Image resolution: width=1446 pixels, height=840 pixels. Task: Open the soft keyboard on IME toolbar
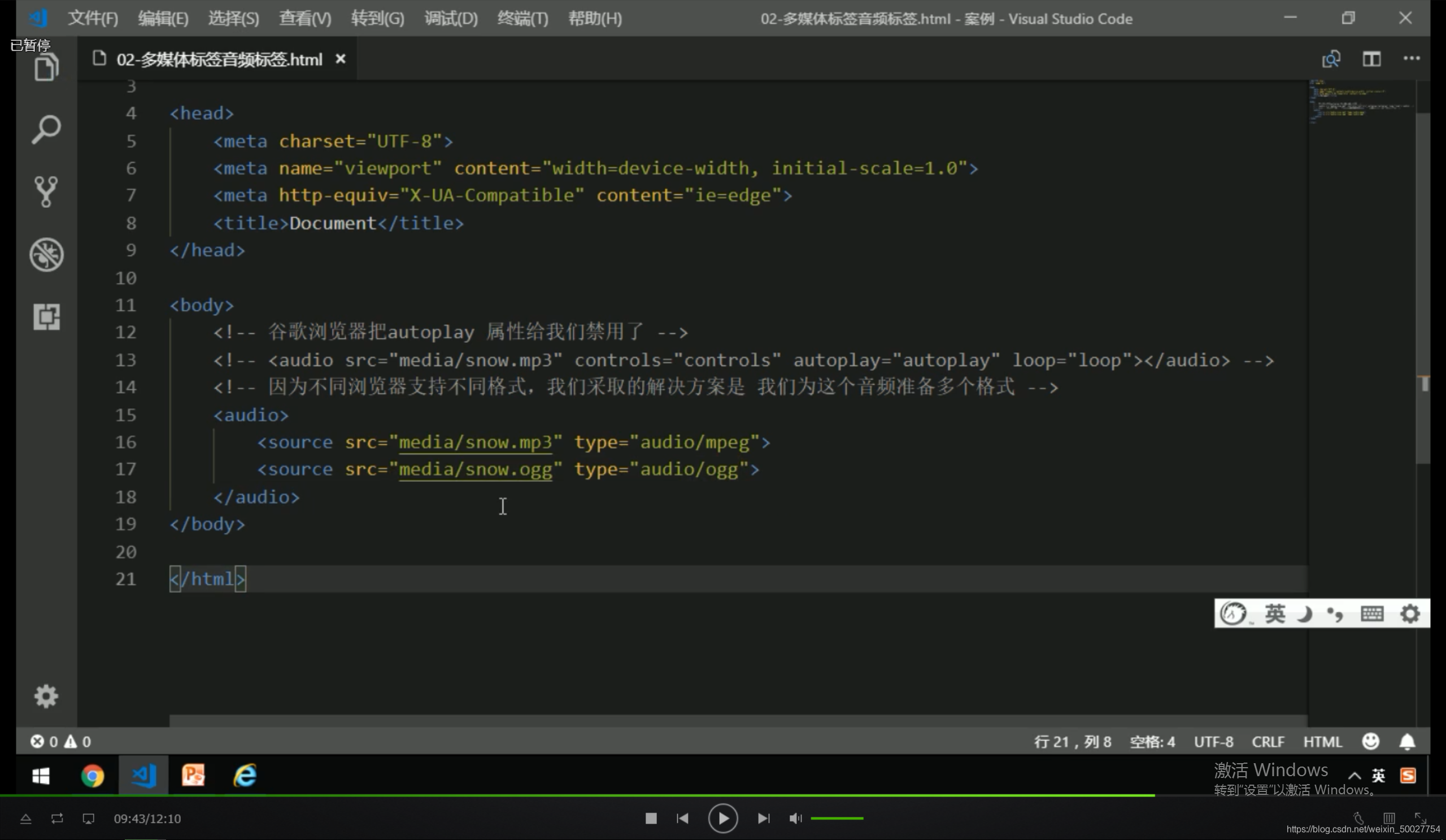coord(1372,613)
